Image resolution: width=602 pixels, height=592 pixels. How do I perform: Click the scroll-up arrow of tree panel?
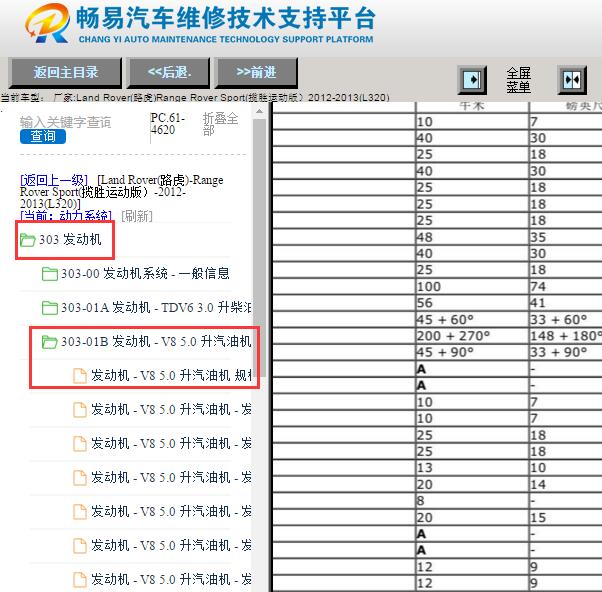point(259,111)
